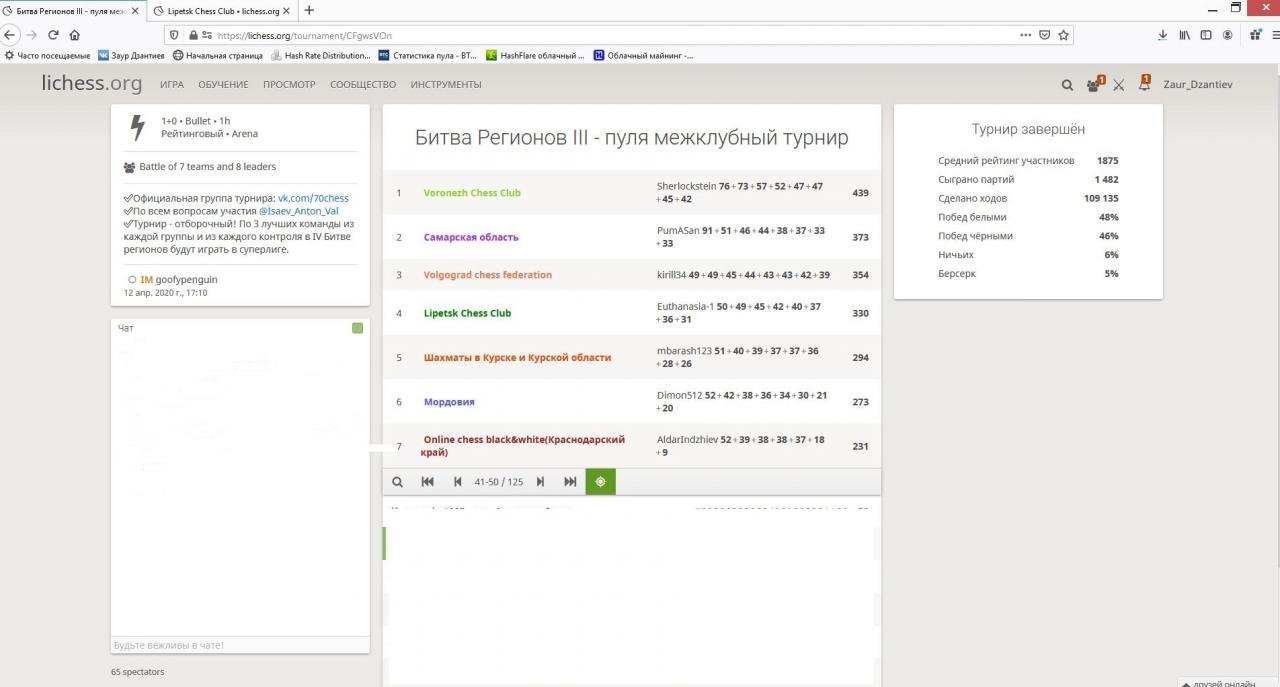This screenshot has height=687, width=1280.
Task: Open the Заур Дзантиев bookmark
Action: pos(131,56)
